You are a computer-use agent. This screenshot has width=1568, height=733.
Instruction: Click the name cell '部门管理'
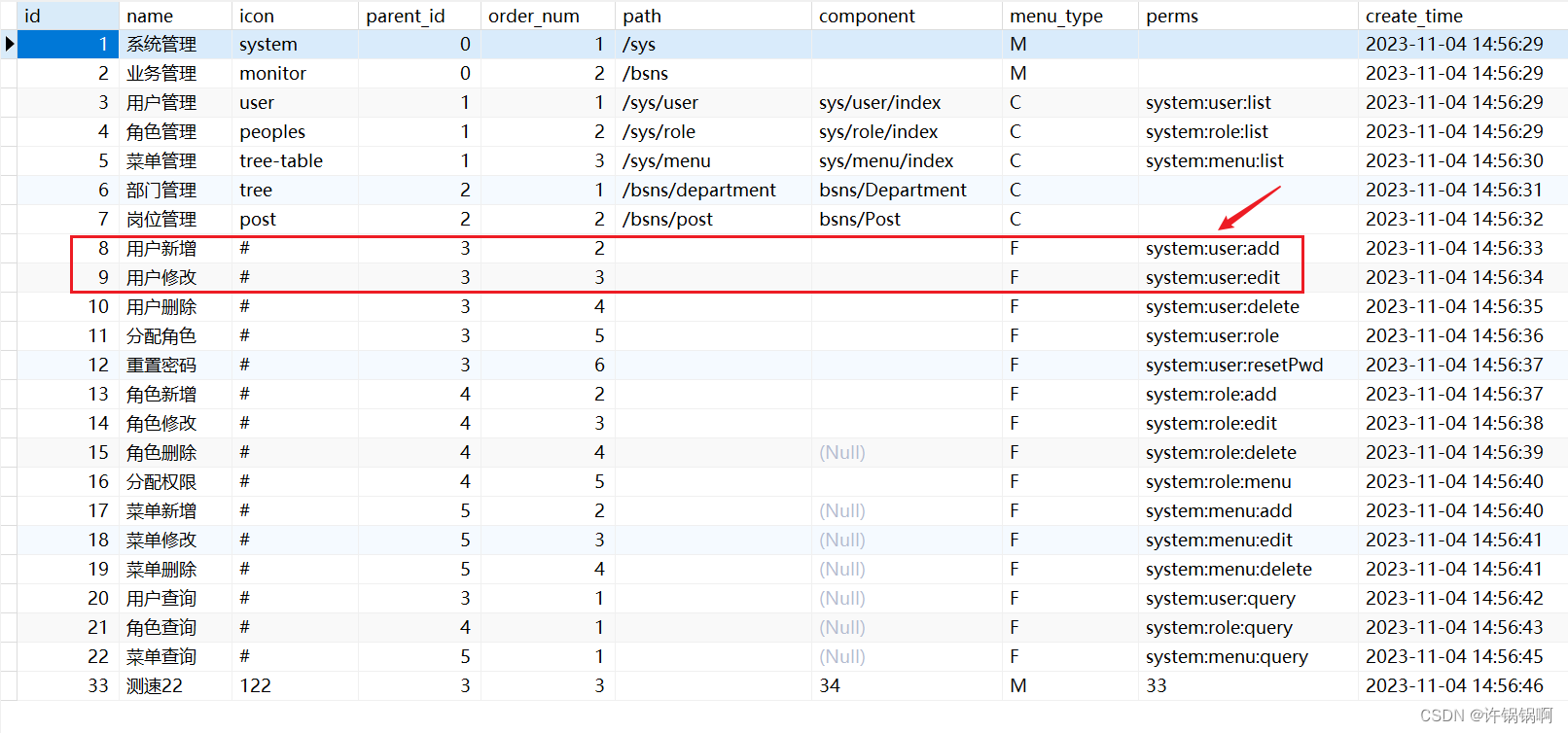pyautogui.click(x=175, y=191)
